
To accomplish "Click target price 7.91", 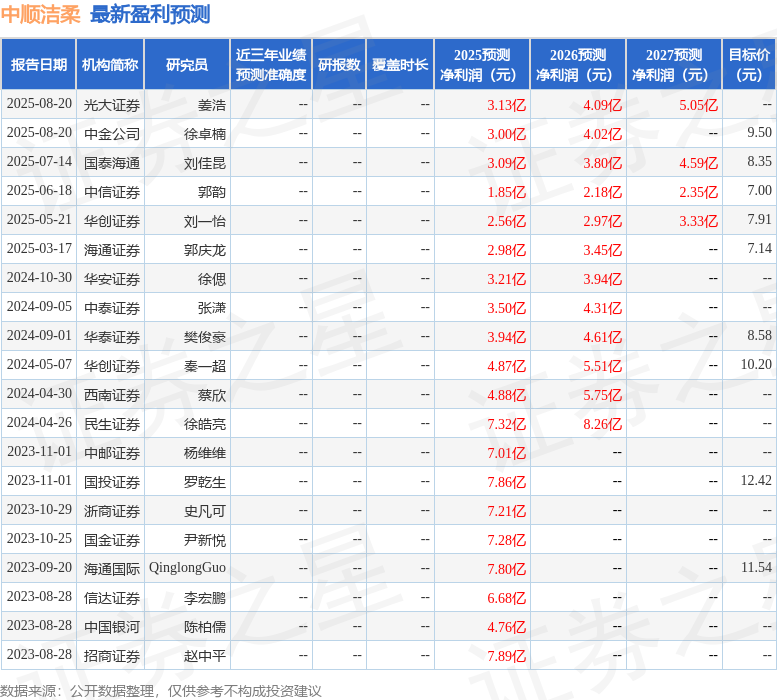I will point(759,219).
